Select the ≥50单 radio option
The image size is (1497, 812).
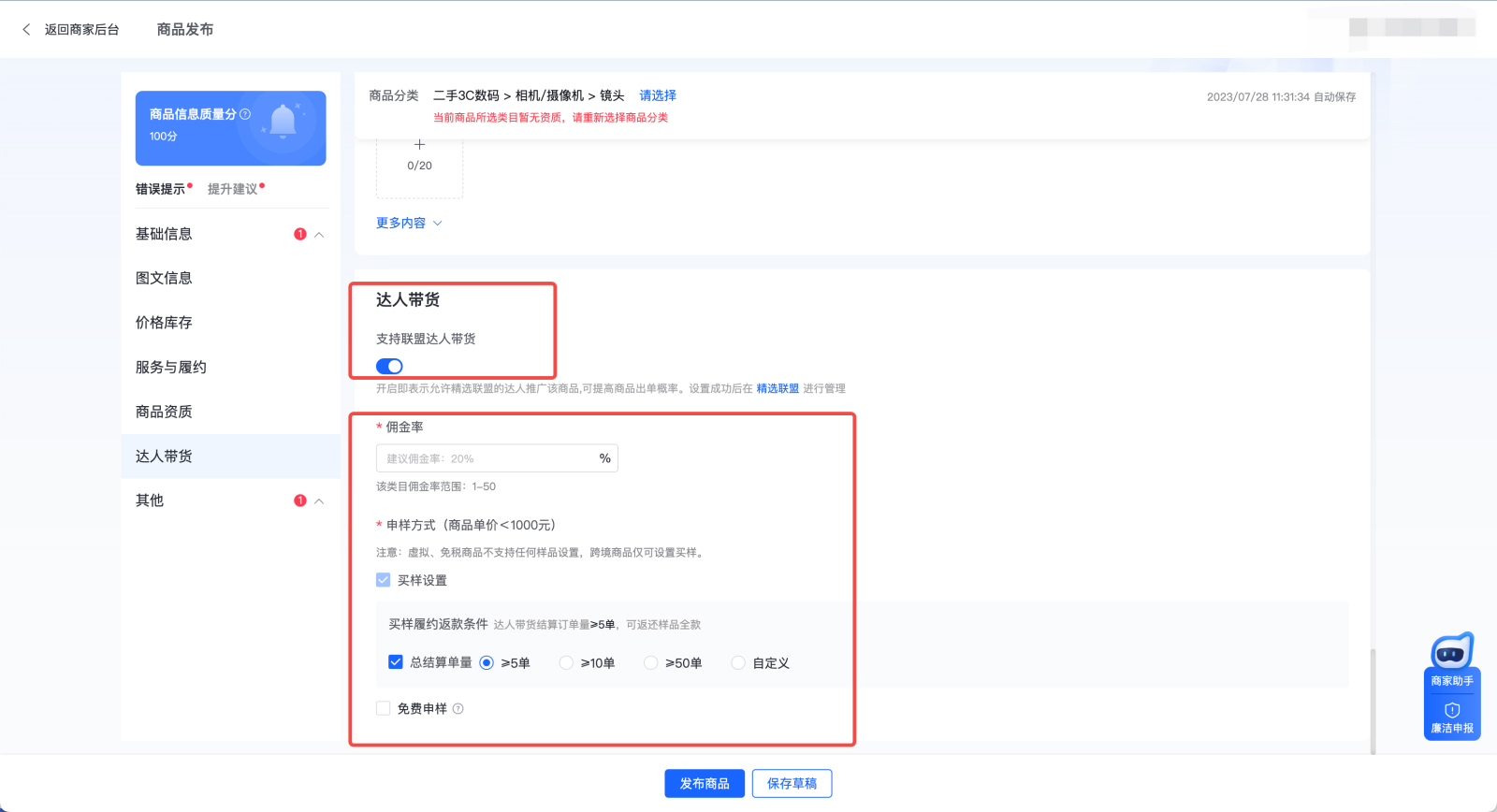pyautogui.click(x=651, y=662)
